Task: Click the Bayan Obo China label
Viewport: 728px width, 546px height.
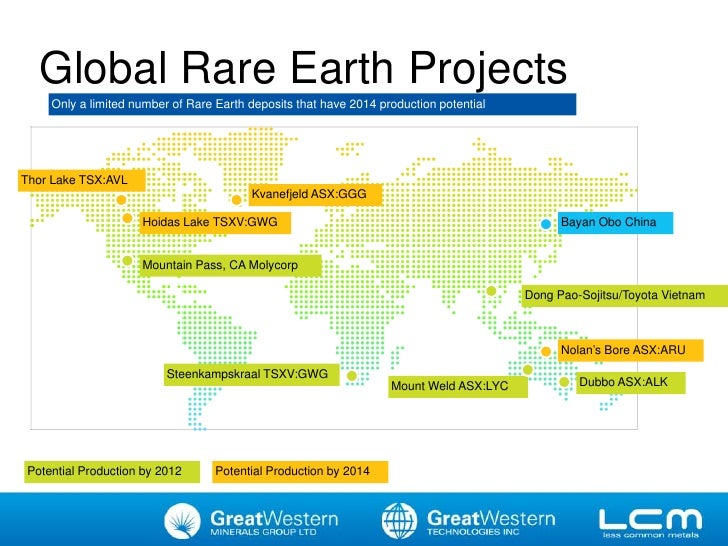Action: click(615, 222)
